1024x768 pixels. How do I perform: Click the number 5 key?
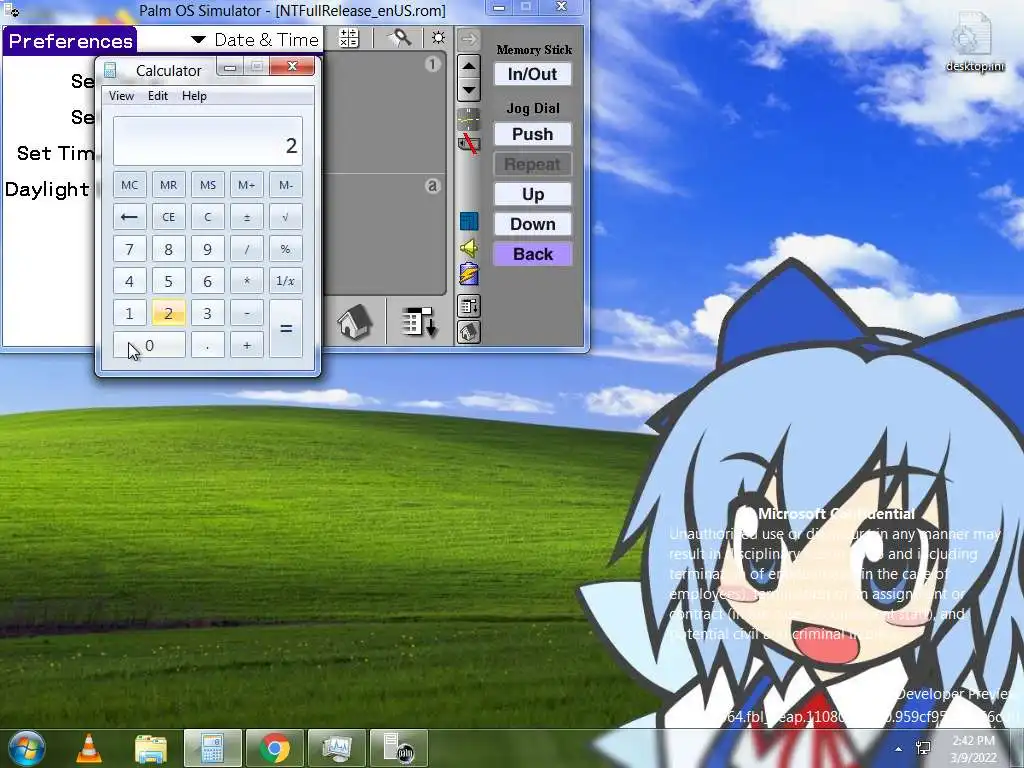tap(168, 281)
